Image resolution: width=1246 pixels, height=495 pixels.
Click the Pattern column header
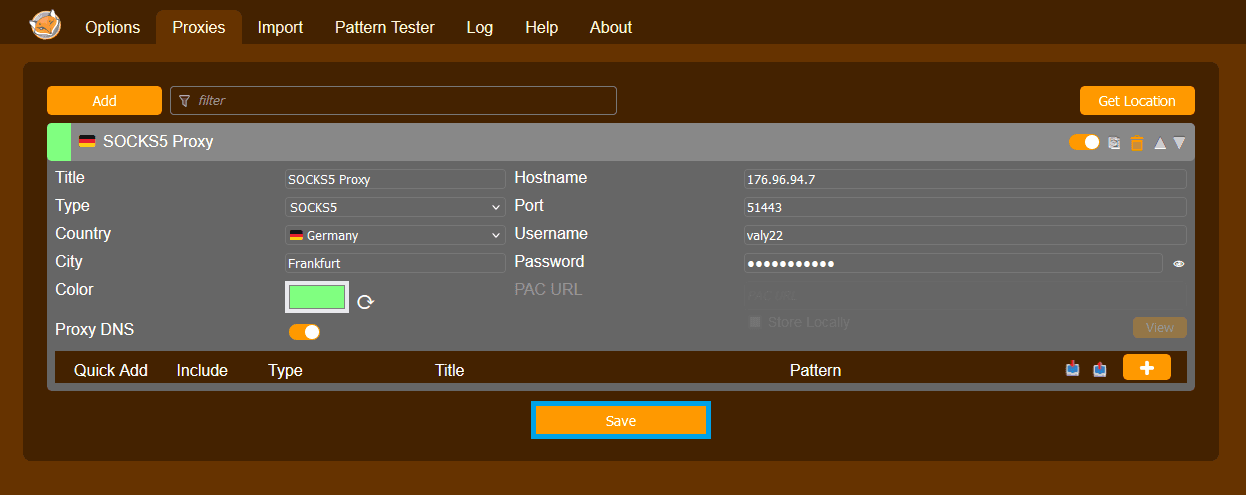[x=816, y=370]
